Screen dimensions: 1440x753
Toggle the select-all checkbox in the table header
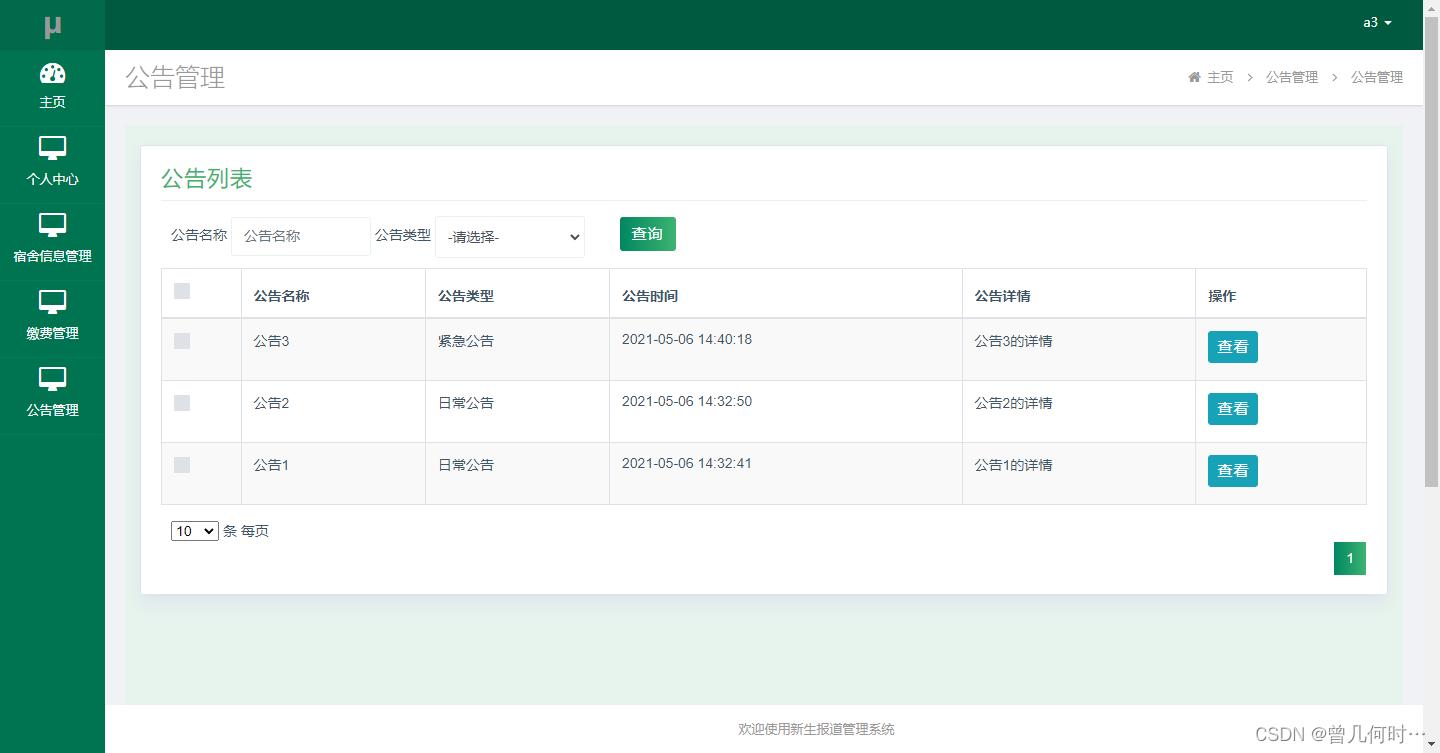pos(182,291)
